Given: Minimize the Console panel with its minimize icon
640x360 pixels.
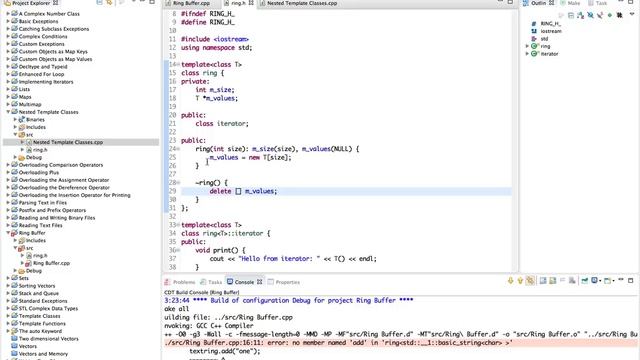Looking at the screenshot, I should (x=621, y=280).
